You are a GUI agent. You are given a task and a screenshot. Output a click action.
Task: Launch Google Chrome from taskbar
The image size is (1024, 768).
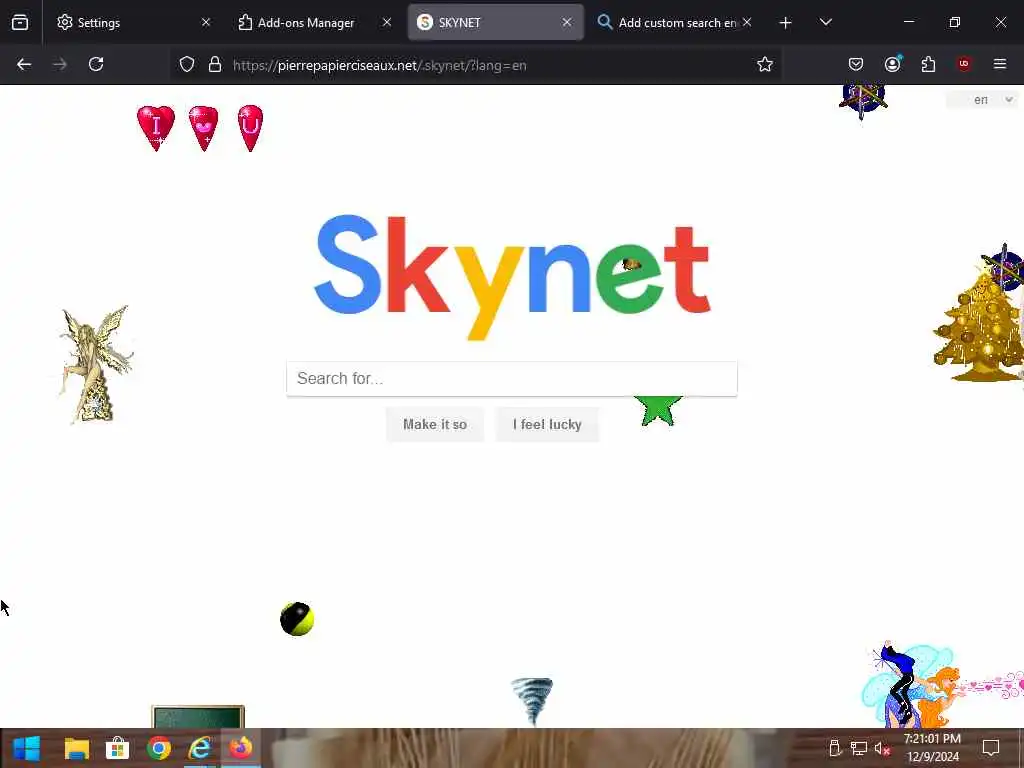pyautogui.click(x=159, y=748)
